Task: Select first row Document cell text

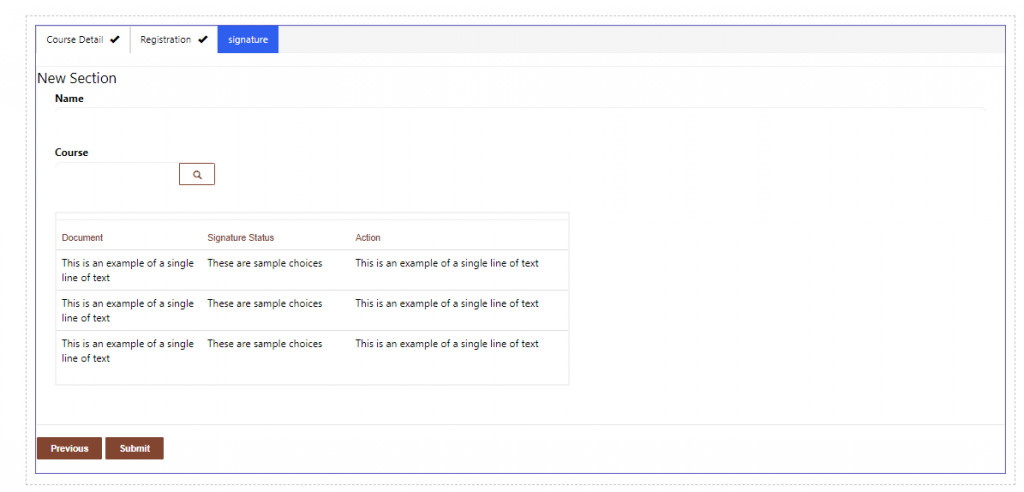Action: tap(127, 271)
